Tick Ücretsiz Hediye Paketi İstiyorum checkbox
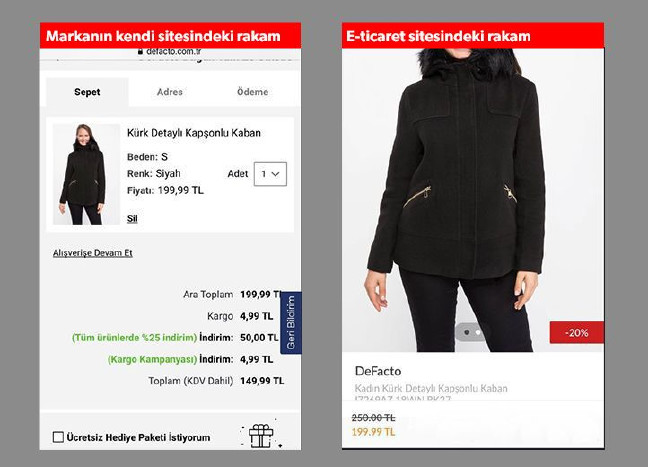The image size is (648, 467). coord(58,437)
